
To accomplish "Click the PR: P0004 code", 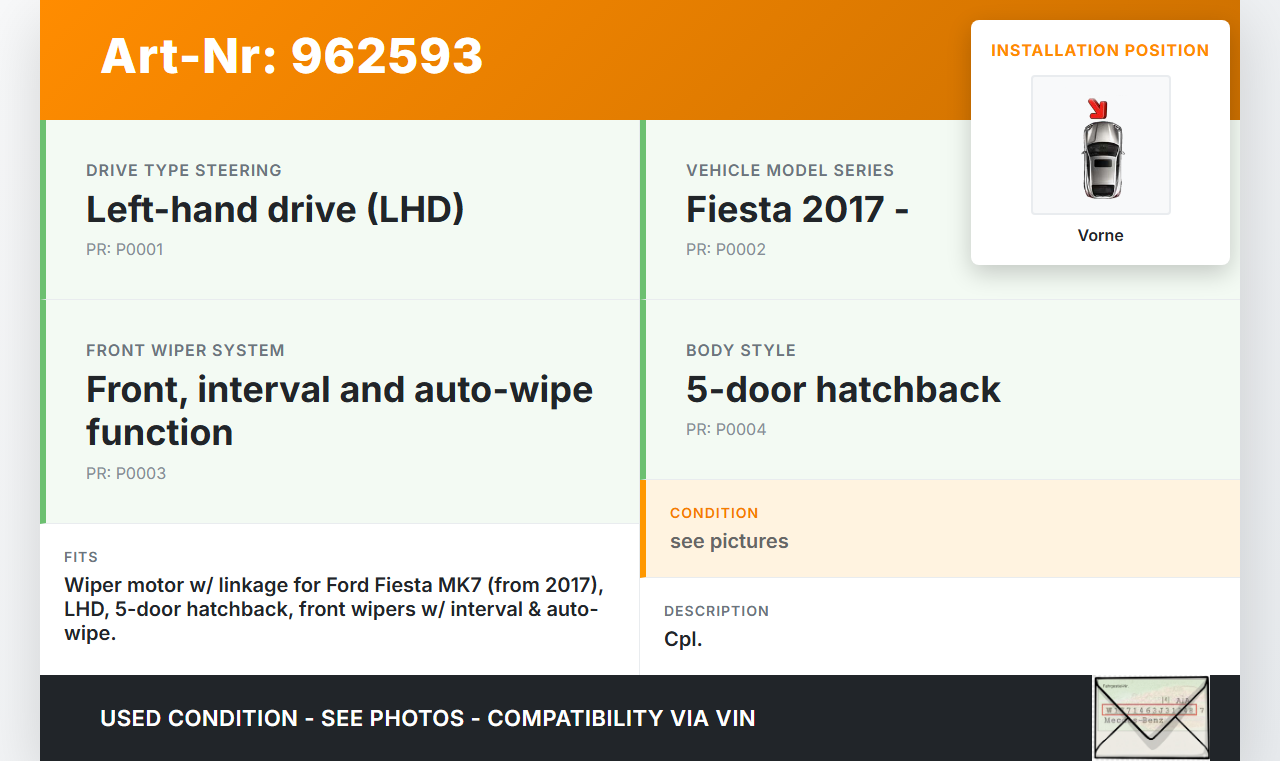I will 726,429.
